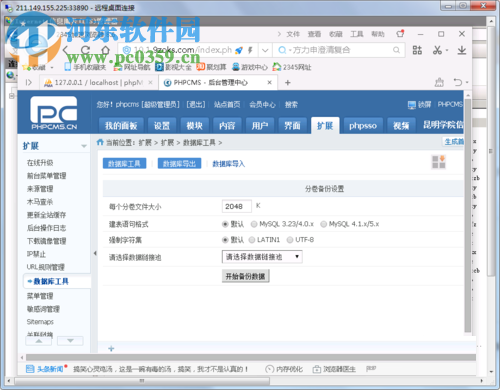Switch to the 用户 tab
The width and height of the screenshot is (500, 390).
tap(260, 126)
